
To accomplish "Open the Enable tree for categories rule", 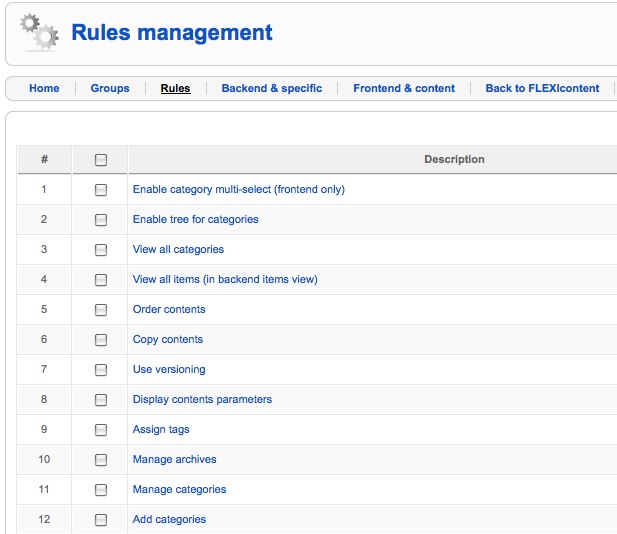I will 196,219.
